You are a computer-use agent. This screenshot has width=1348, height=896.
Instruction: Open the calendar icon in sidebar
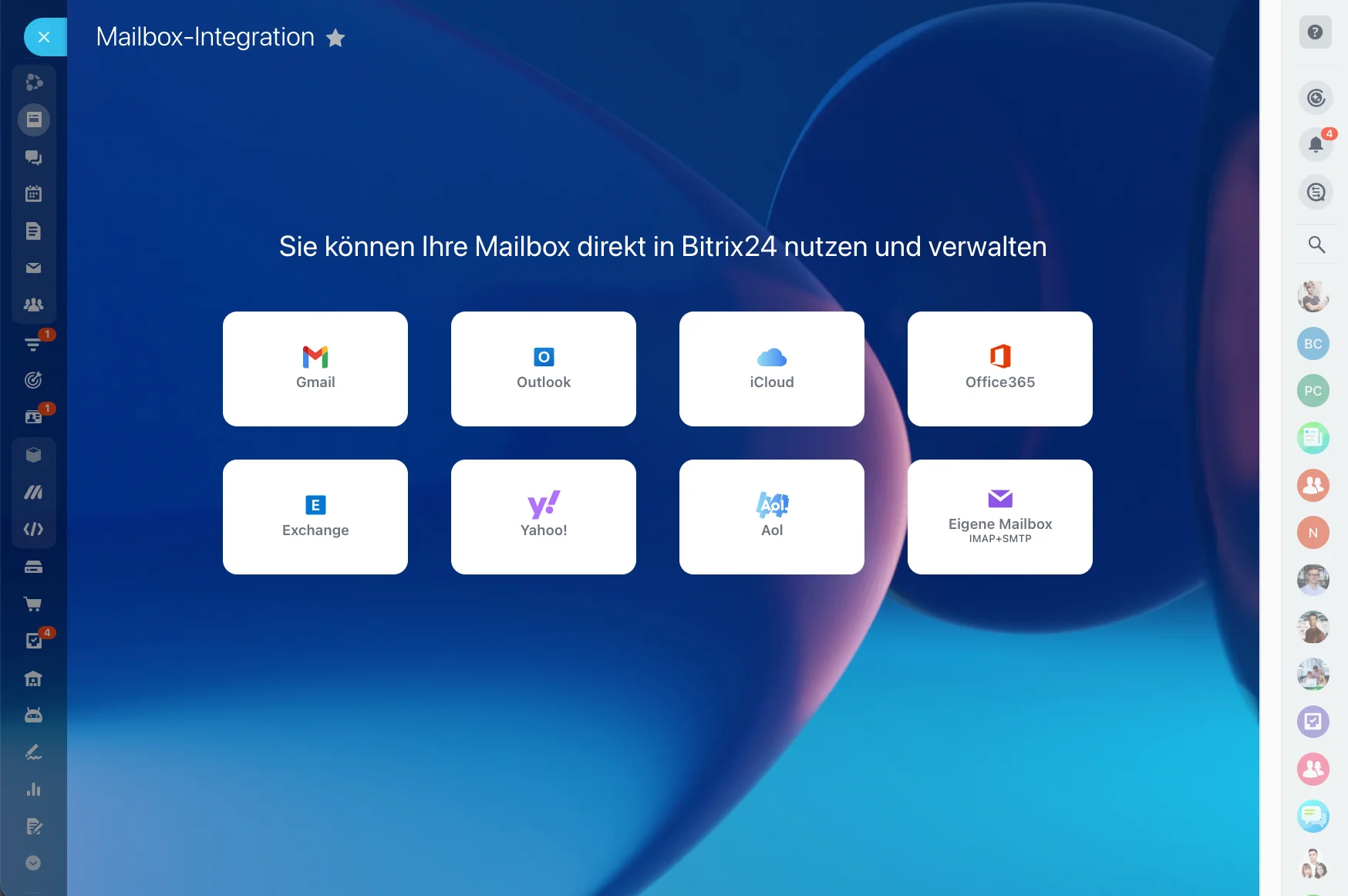pos(33,194)
